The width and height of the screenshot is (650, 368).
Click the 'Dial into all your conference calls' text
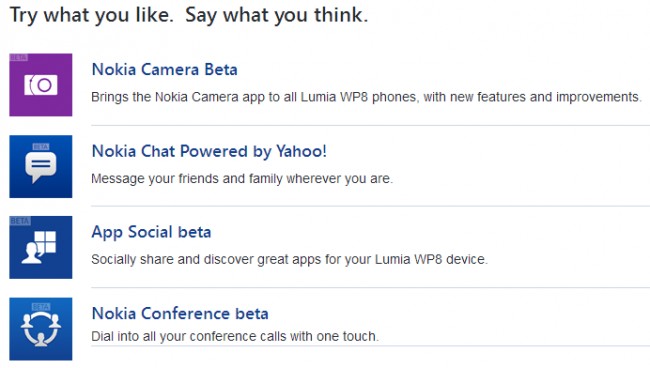(x=235, y=336)
